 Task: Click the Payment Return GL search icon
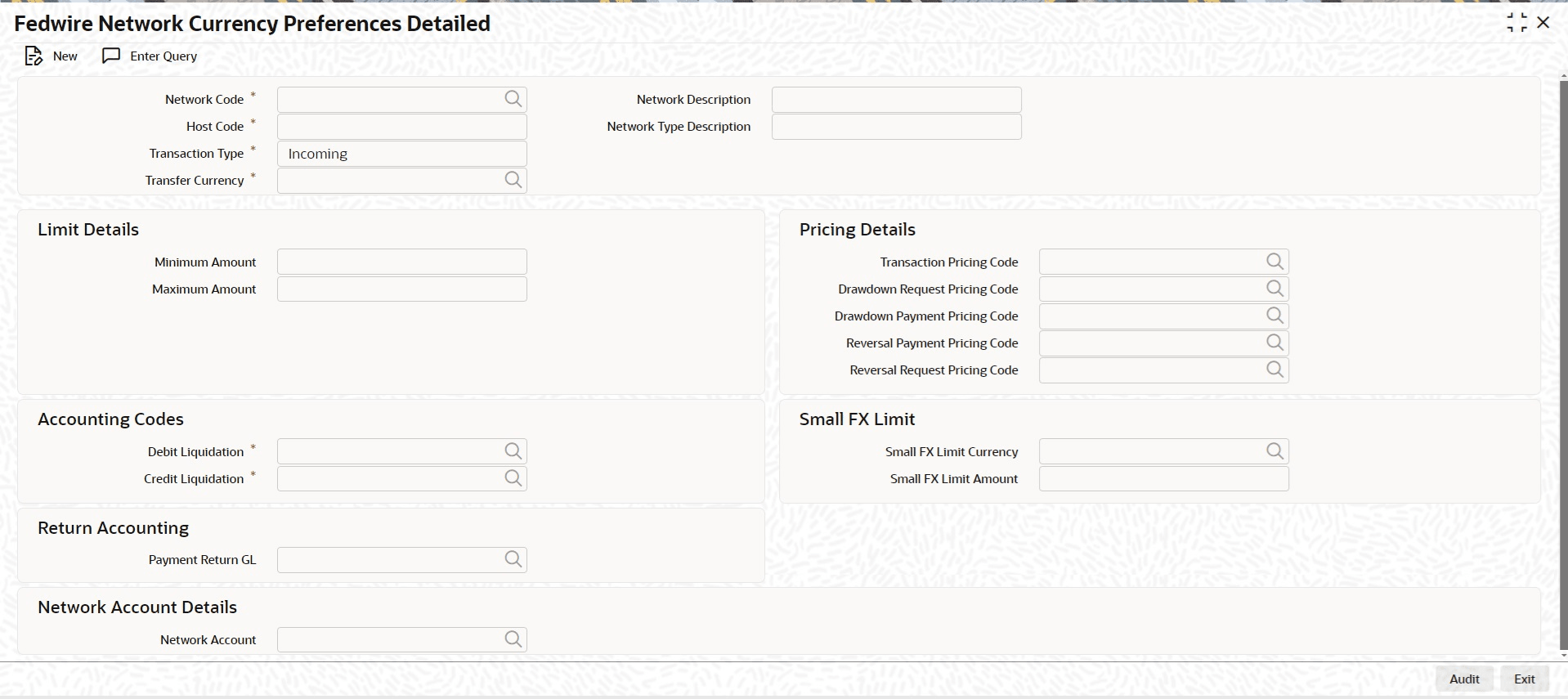513,559
